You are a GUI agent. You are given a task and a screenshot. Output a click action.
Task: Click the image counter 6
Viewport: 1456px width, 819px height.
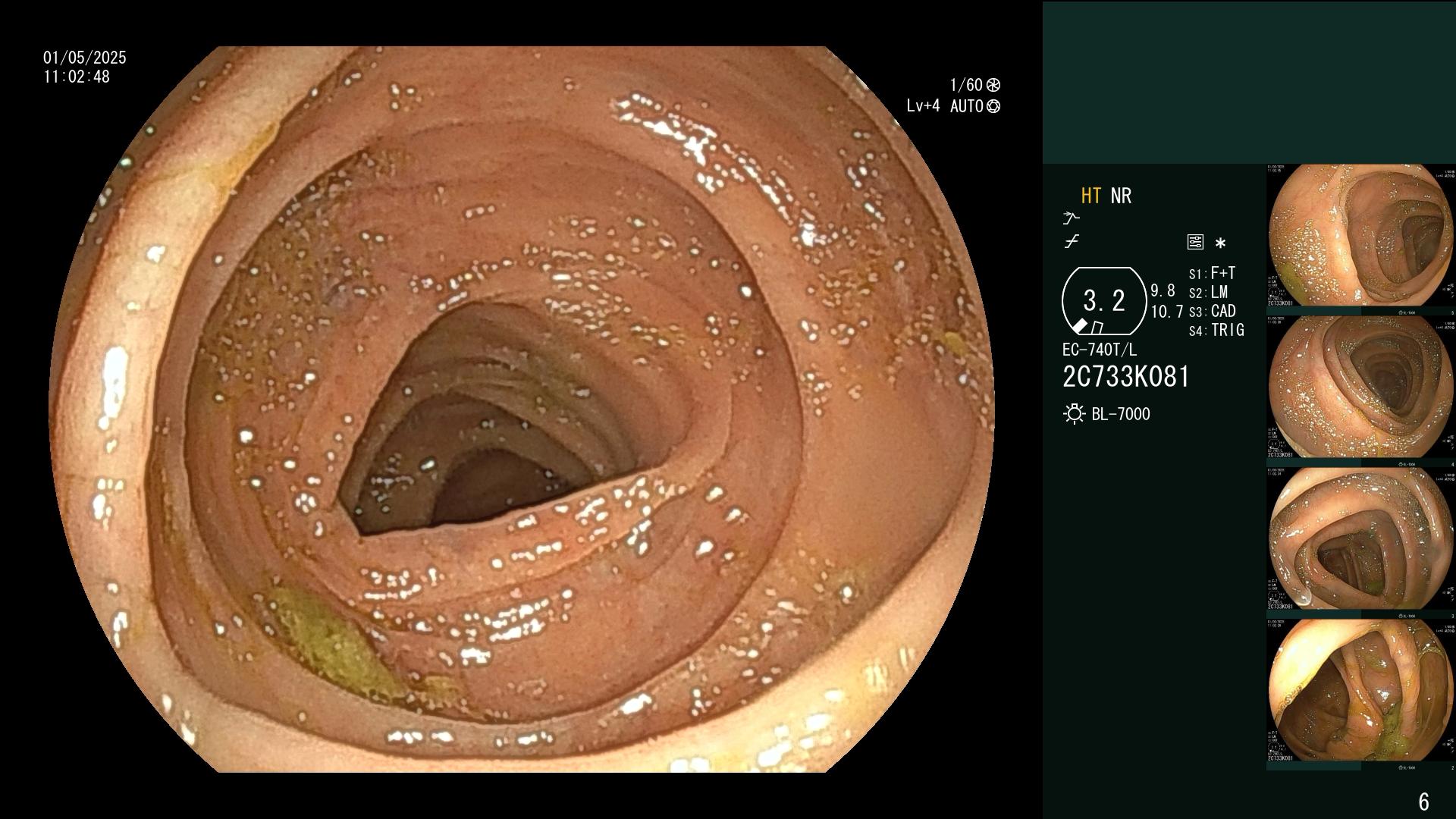tap(1423, 802)
